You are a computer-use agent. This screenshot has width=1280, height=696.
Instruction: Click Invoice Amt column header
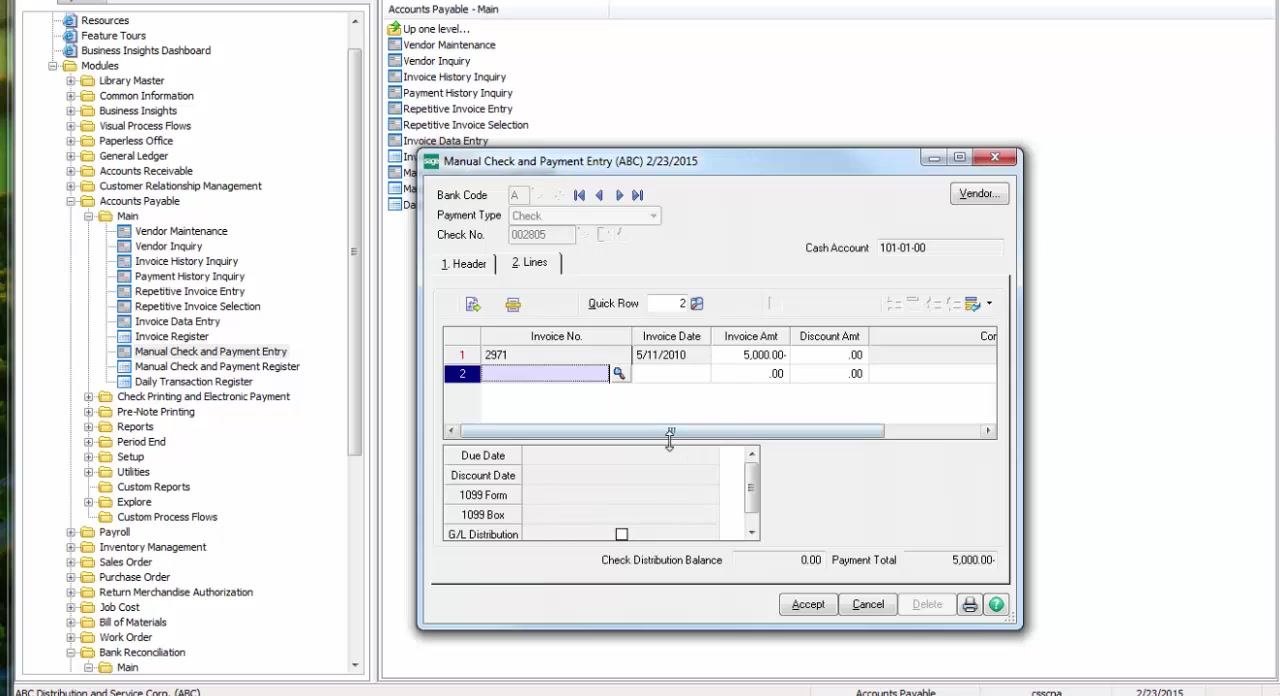click(750, 336)
